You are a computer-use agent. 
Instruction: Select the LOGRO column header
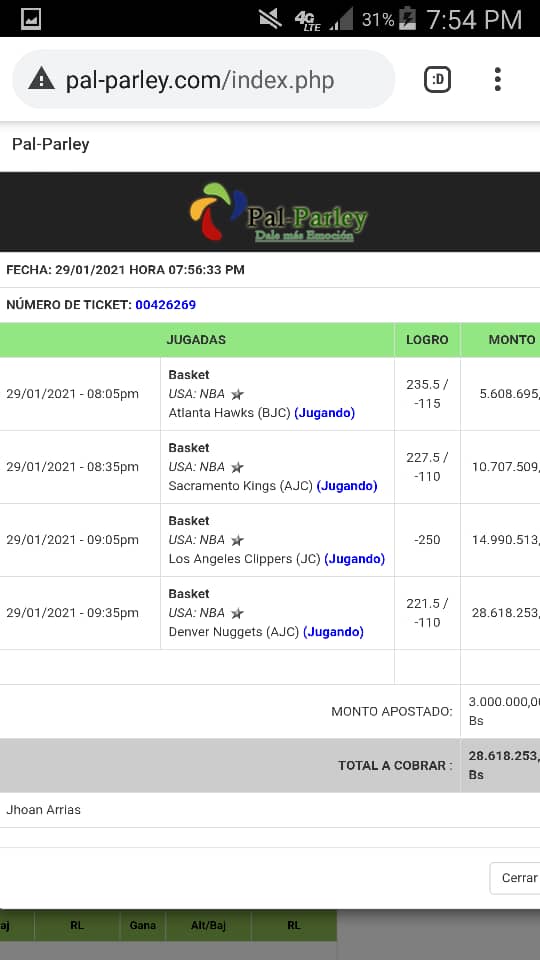tap(427, 340)
